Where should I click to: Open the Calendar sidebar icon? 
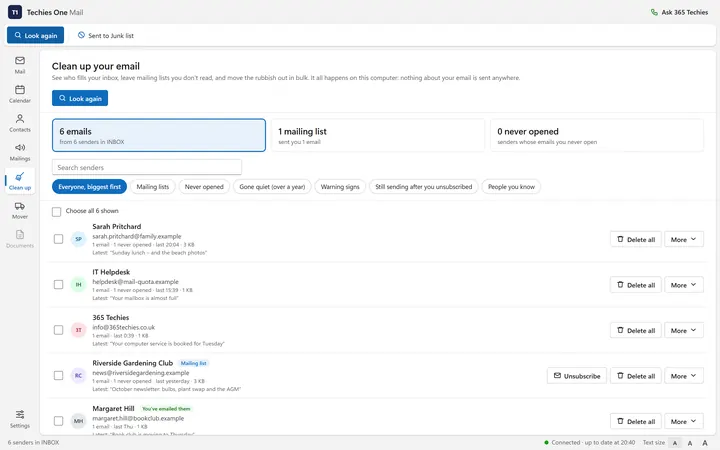point(20,94)
